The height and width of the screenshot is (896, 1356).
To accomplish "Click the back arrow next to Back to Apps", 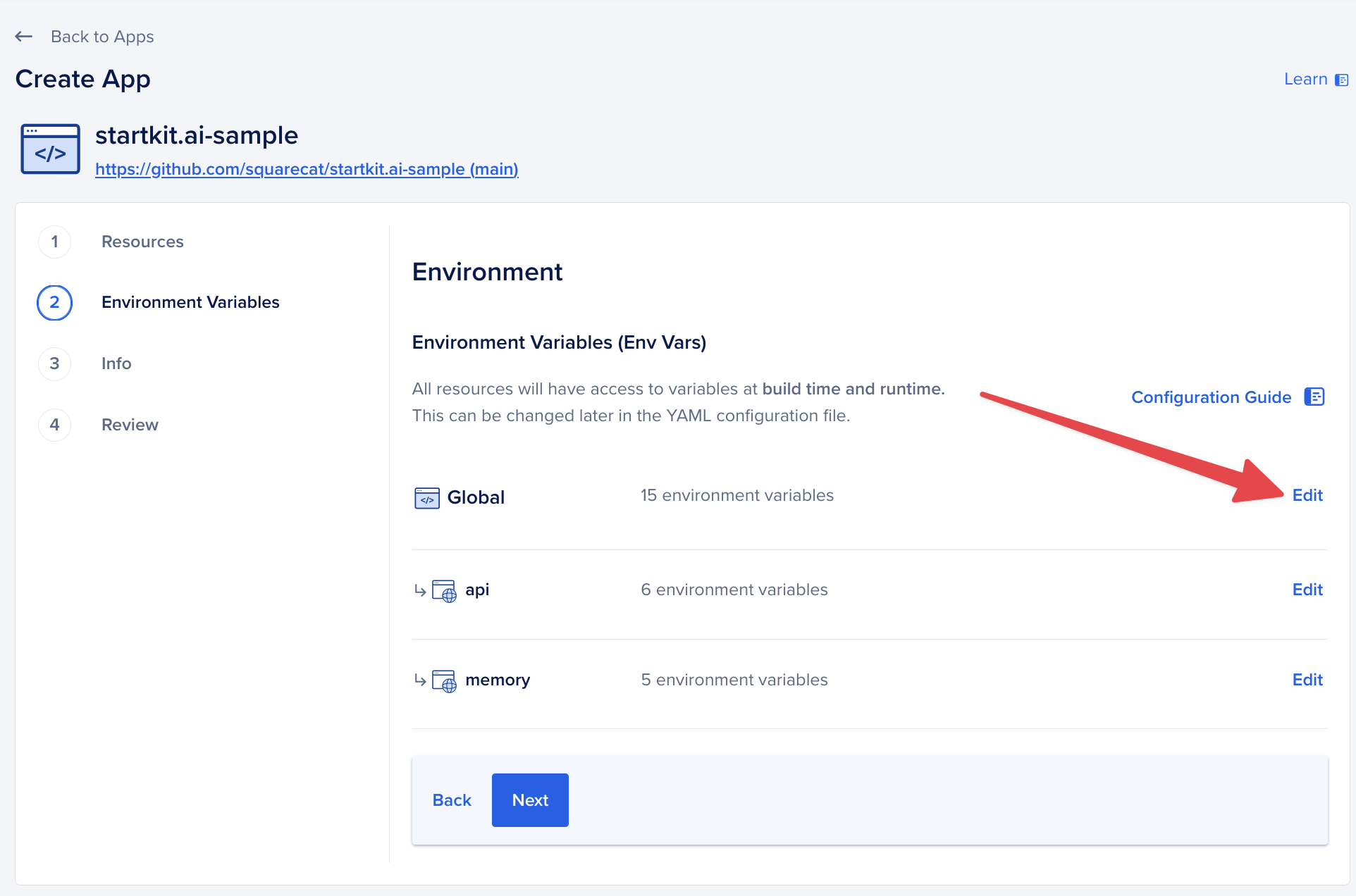I will pos(23,36).
